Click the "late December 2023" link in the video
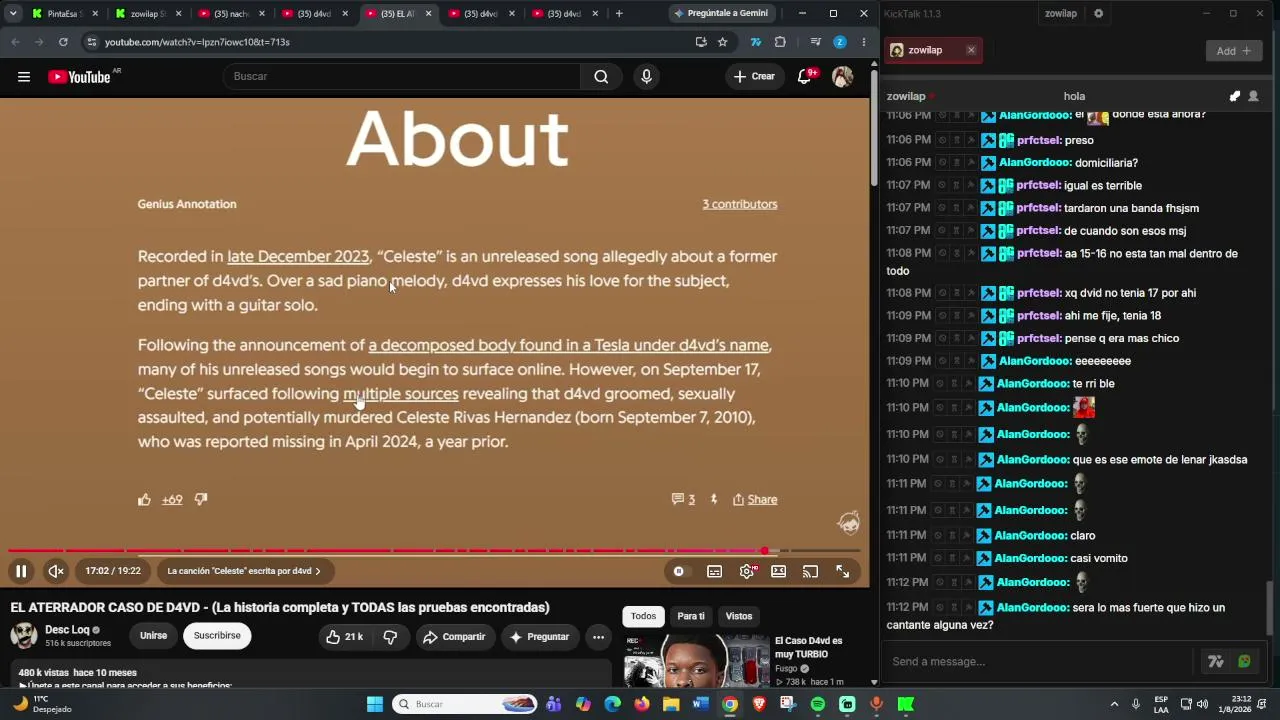The width and height of the screenshot is (1280, 720). pos(298,257)
